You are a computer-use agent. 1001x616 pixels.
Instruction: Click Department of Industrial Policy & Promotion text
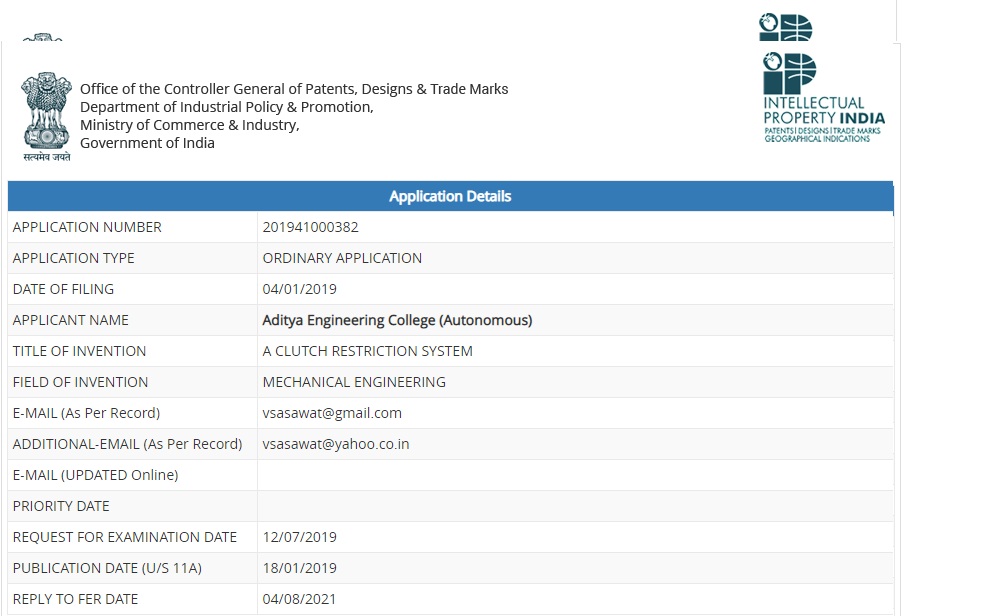(227, 107)
